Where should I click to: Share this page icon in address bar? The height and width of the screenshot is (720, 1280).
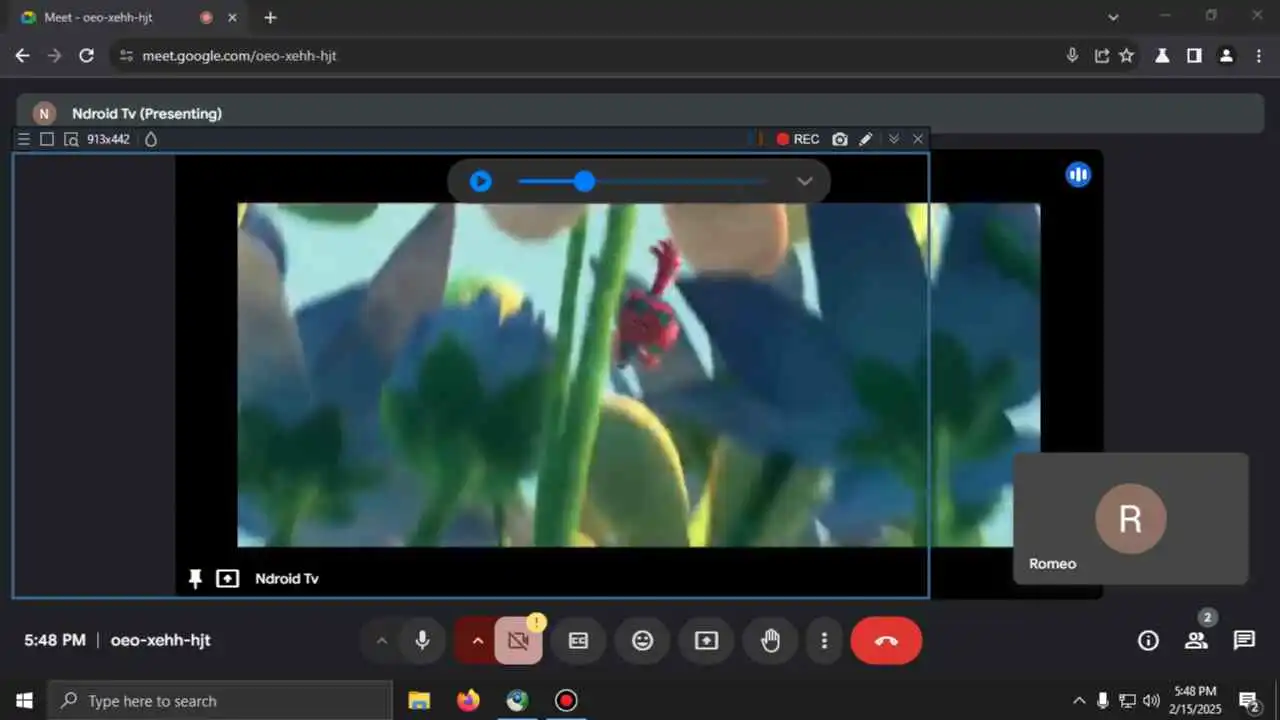pos(1101,56)
